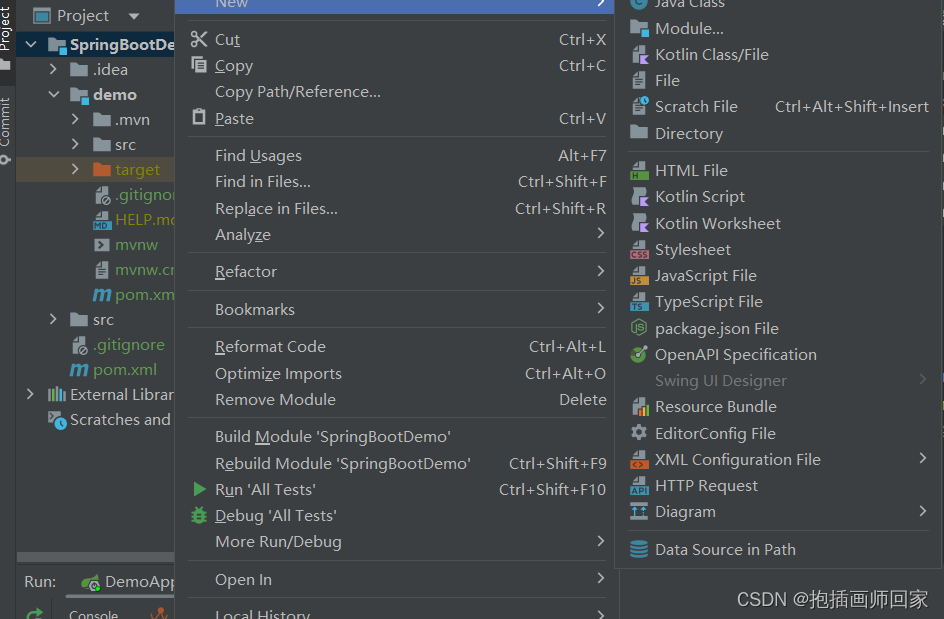944x619 pixels.
Task: Choose Build Module 'SpringBootDemo'
Action: pyautogui.click(x=397, y=437)
